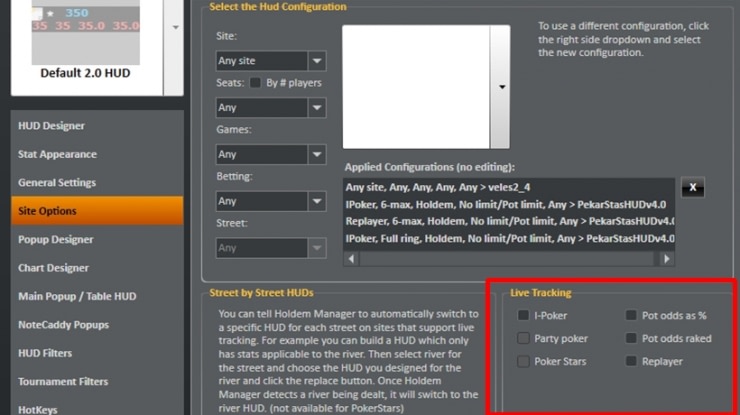Select the IPoker Full ring Holdem configuration row

pos(509,238)
